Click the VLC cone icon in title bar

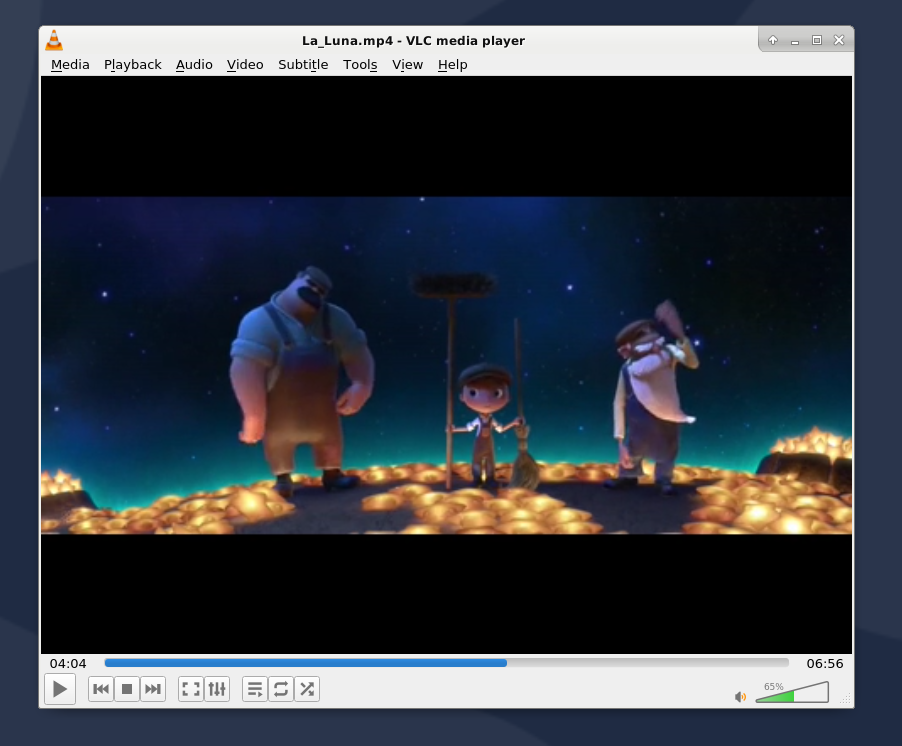click(x=54, y=40)
